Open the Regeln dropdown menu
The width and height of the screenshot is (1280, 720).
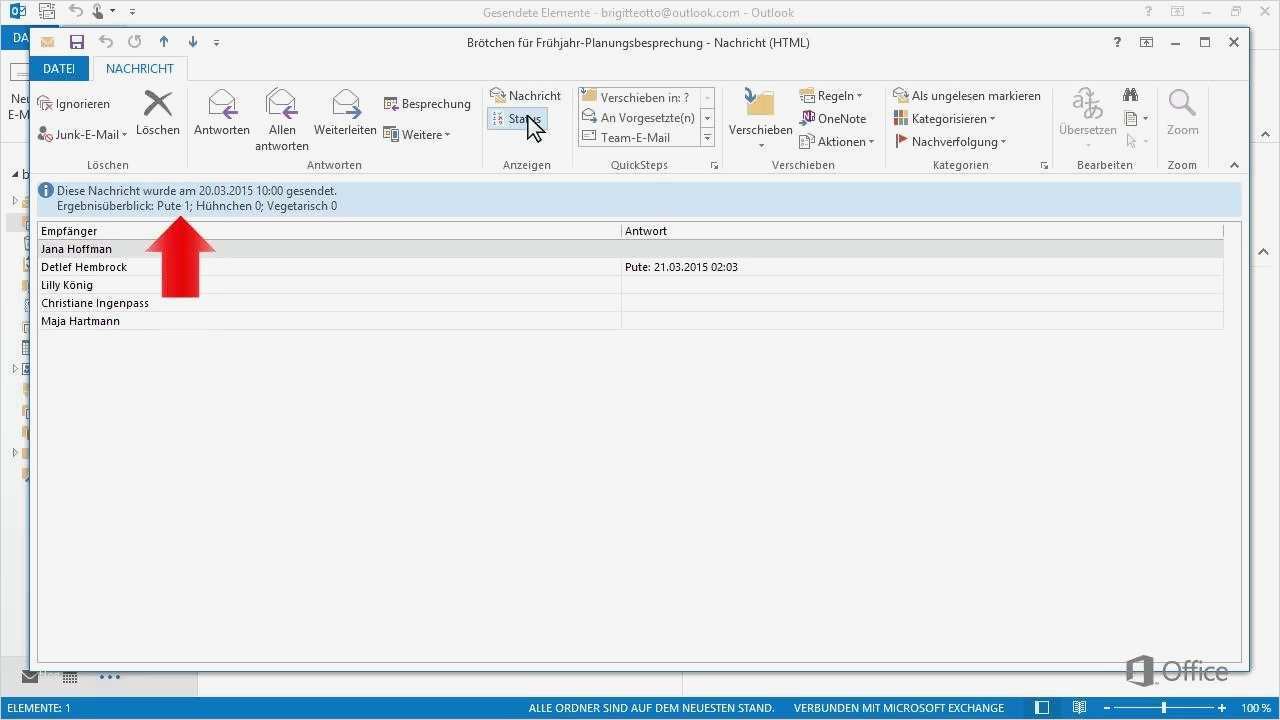[833, 95]
